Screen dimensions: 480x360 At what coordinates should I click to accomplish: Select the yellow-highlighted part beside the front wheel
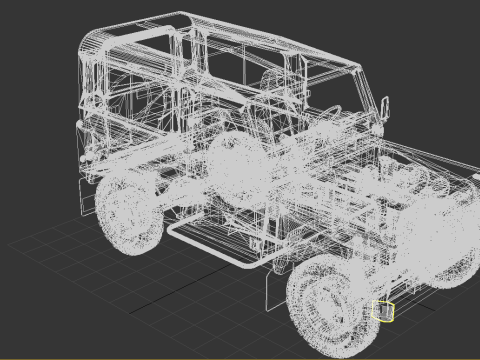pos(383,311)
